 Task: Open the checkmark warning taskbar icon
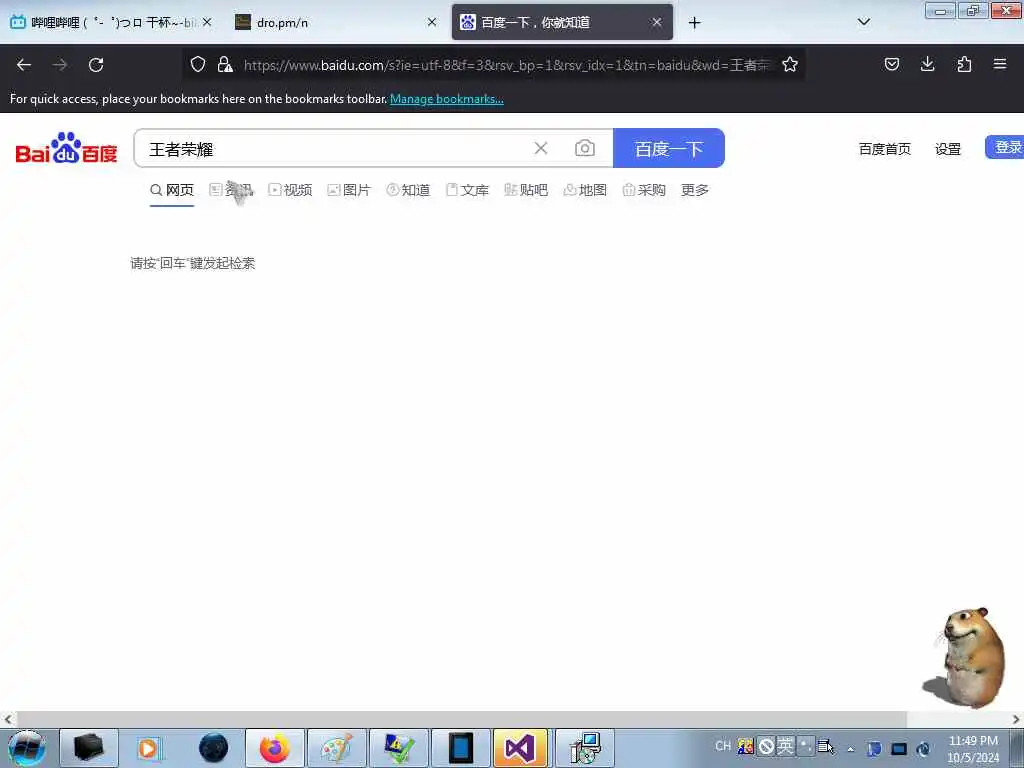tap(398, 748)
